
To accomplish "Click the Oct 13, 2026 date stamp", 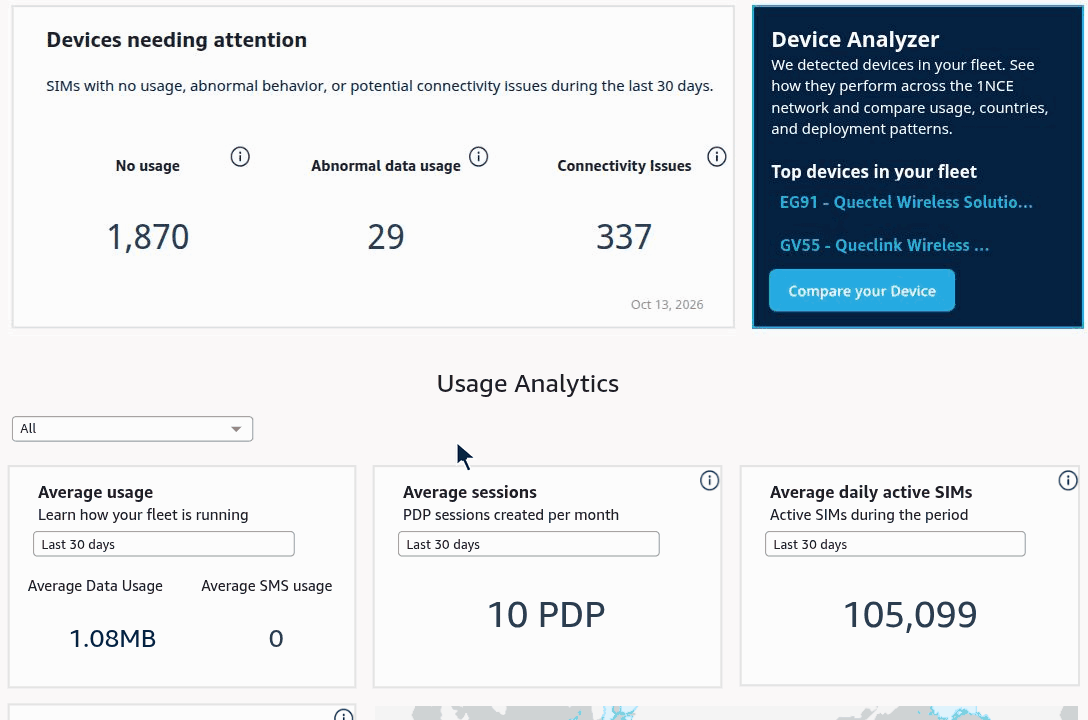I will click(x=667, y=305).
